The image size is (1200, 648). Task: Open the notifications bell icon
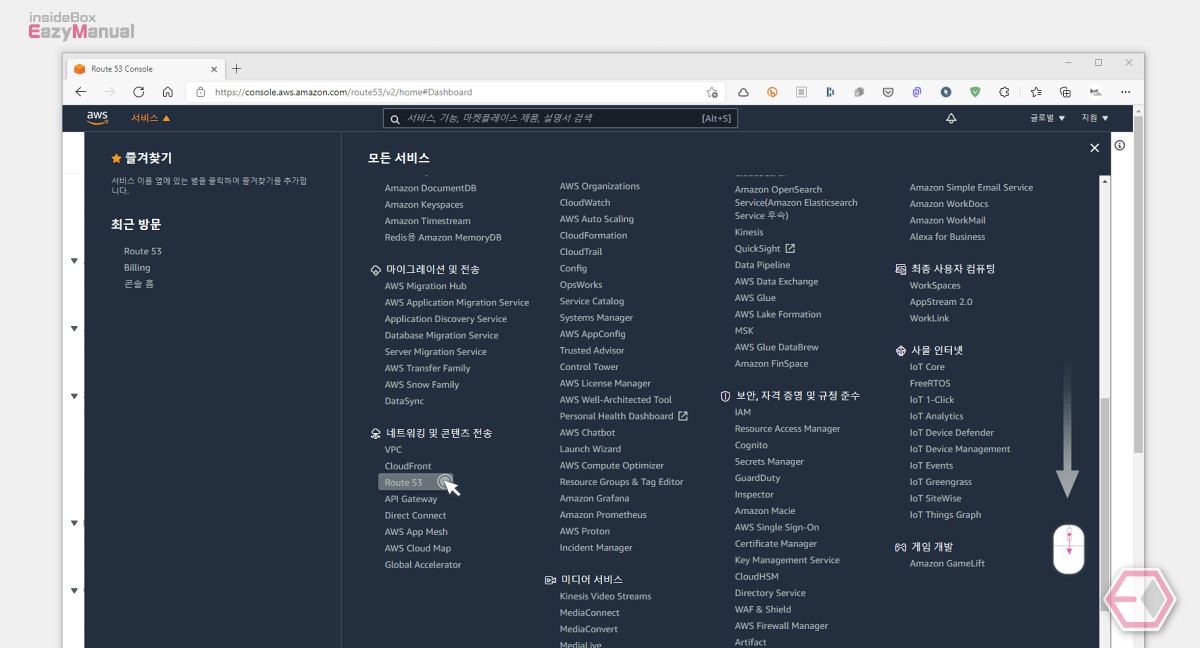pos(951,118)
